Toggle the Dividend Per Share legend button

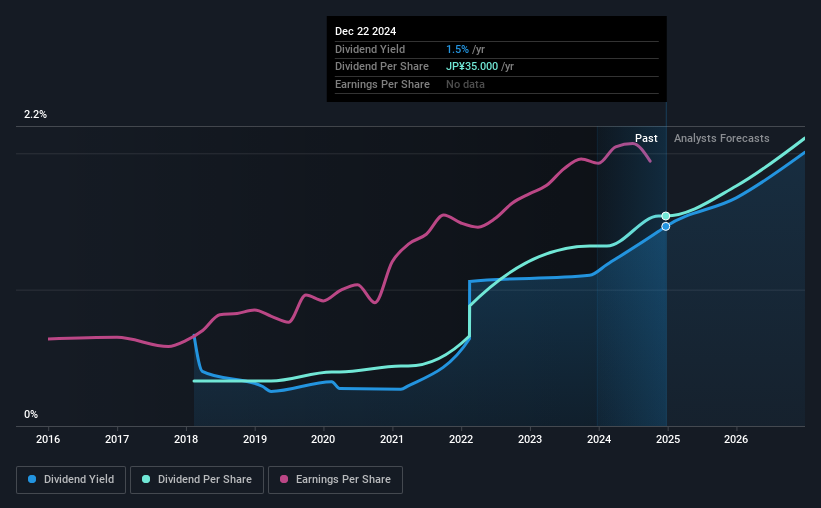[197, 480]
